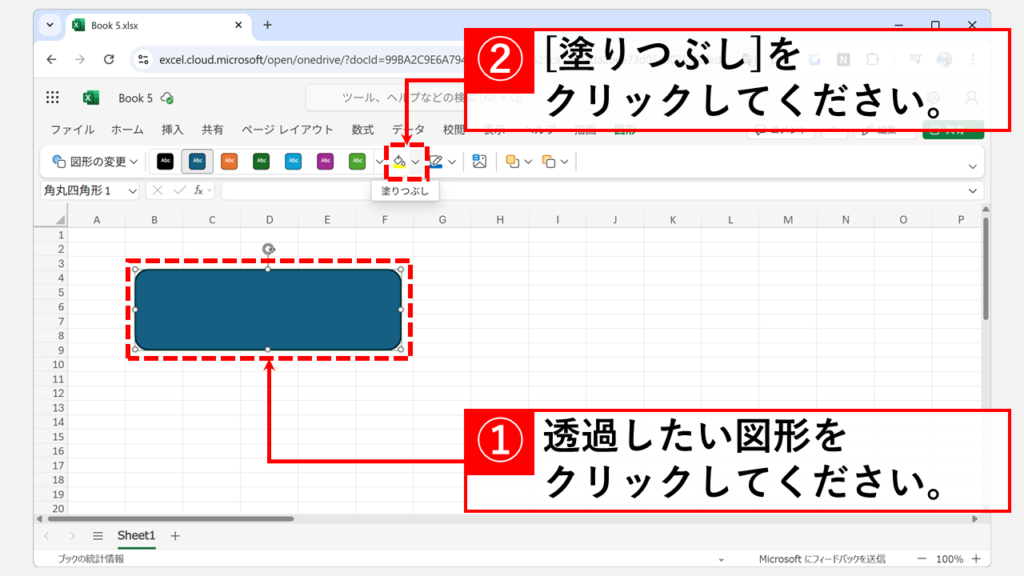
Task: Click the formula cancel X icon
Action: 157,191
